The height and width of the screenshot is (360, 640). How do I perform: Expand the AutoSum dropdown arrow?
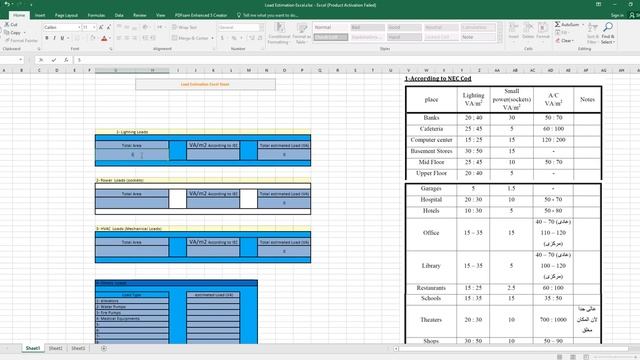pyautogui.click(x=582, y=25)
